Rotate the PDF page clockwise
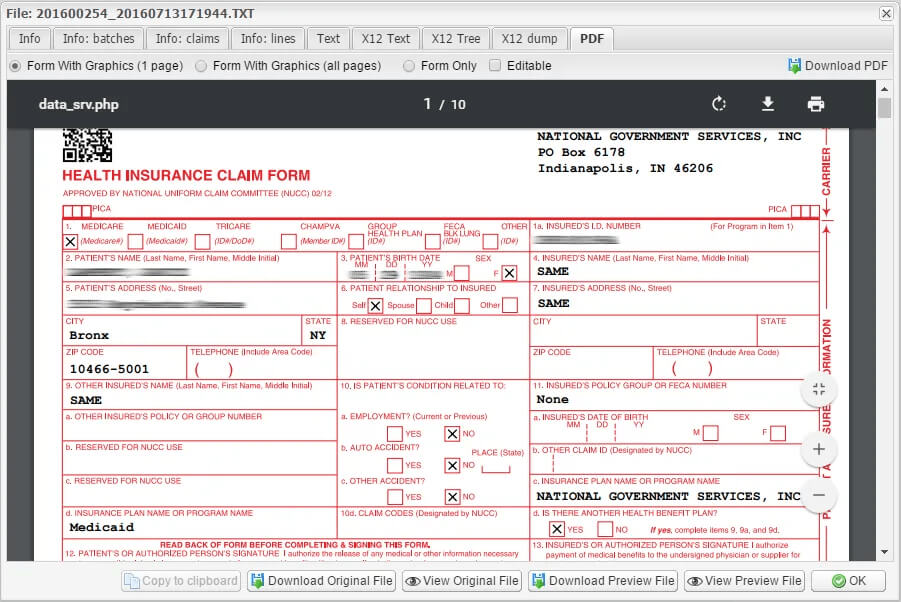 coord(718,104)
